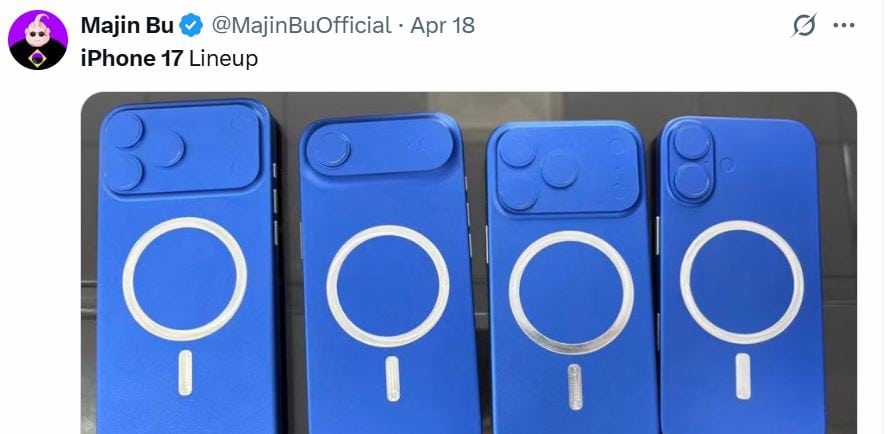Click the vertical dual-lens camera on rightmost phone
This screenshot has height=434, width=886.
tap(692, 162)
